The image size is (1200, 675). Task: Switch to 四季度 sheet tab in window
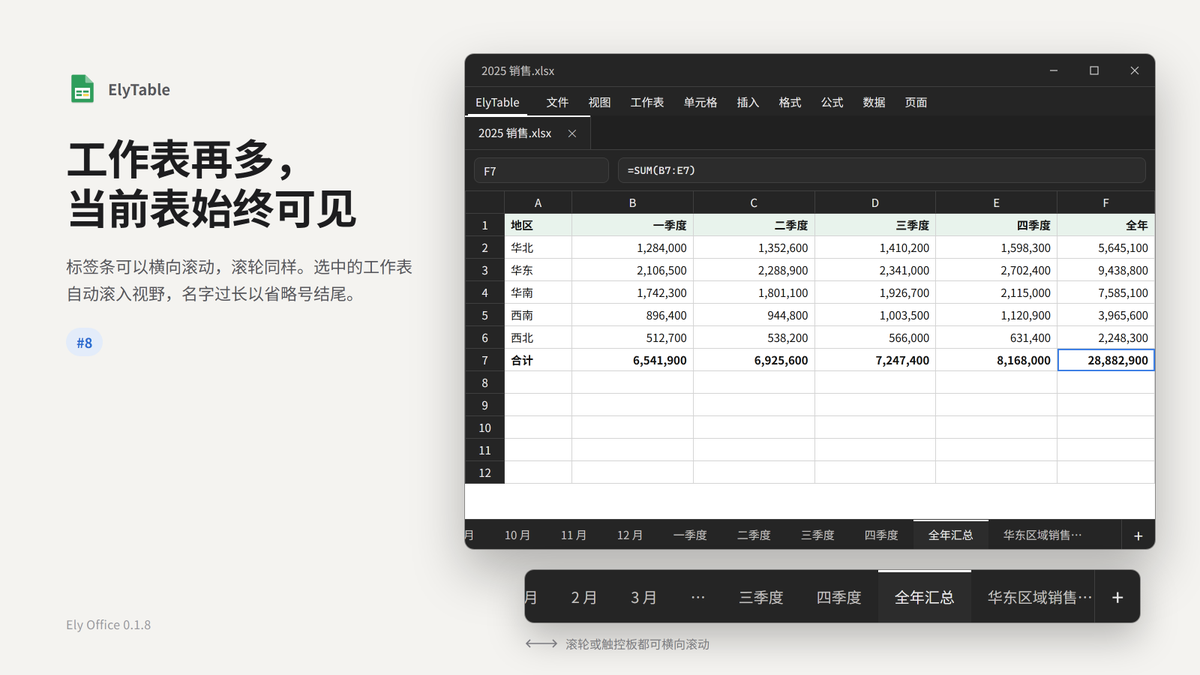(881, 535)
